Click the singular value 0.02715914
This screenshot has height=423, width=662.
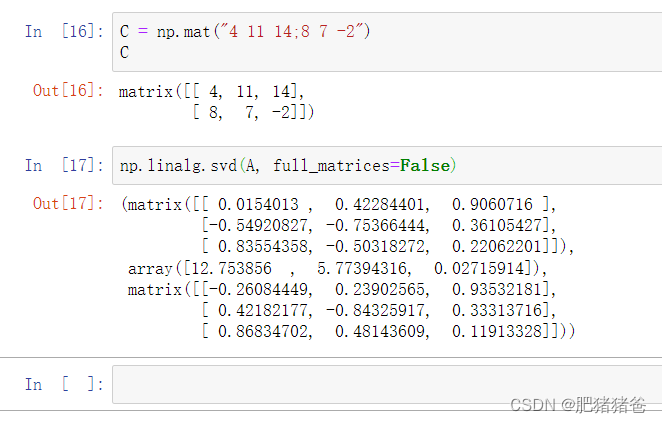point(479,268)
